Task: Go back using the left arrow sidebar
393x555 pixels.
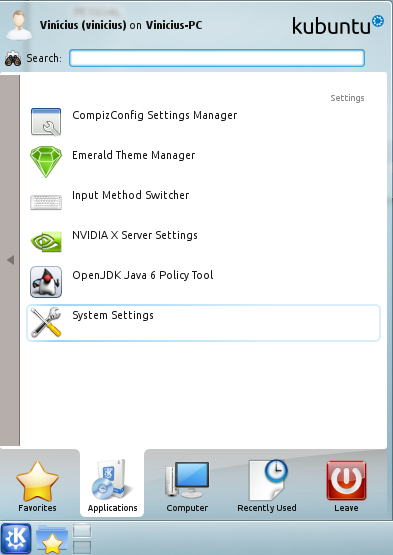Action: tap(10, 260)
